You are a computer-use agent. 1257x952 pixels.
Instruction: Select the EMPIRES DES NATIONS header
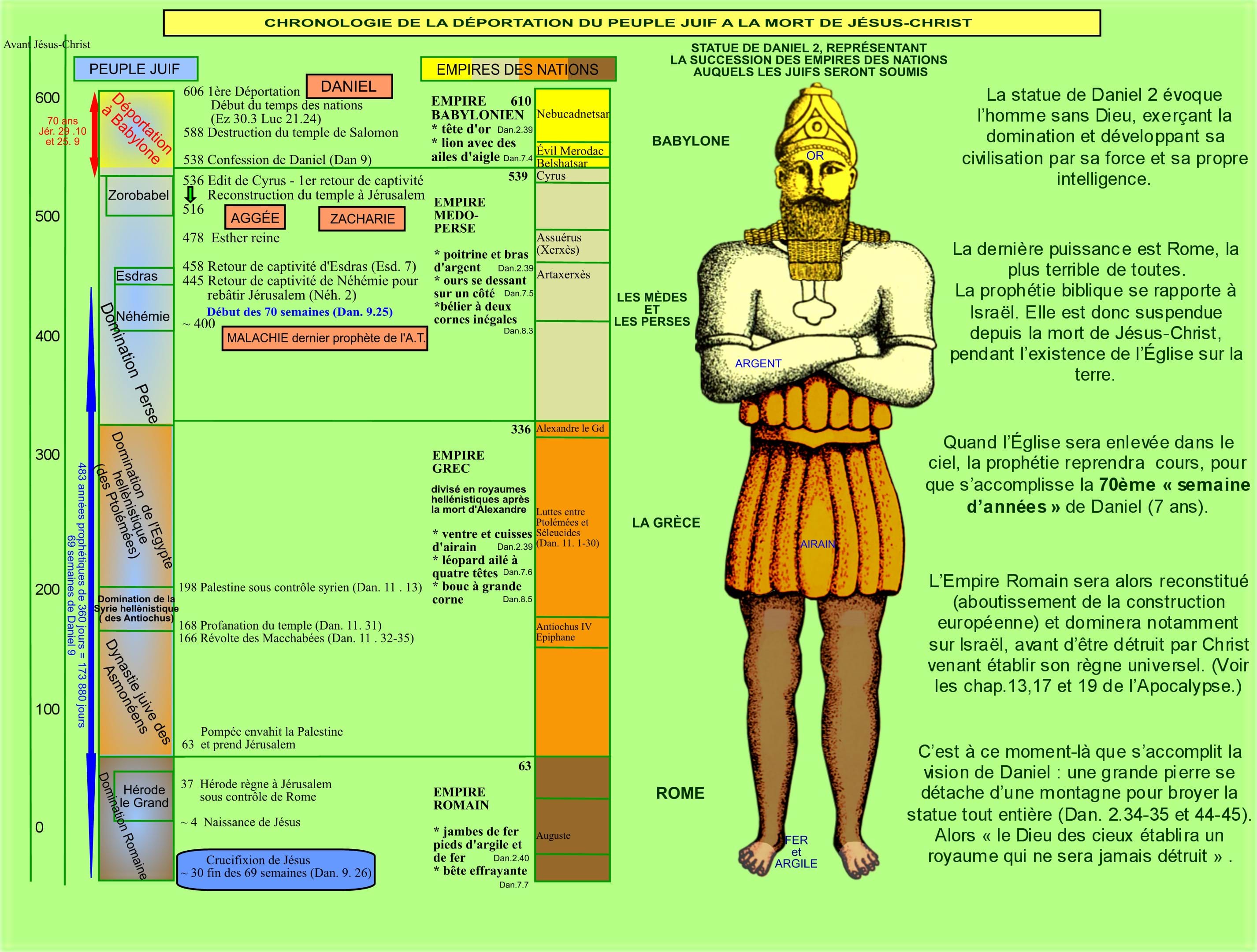[518, 69]
